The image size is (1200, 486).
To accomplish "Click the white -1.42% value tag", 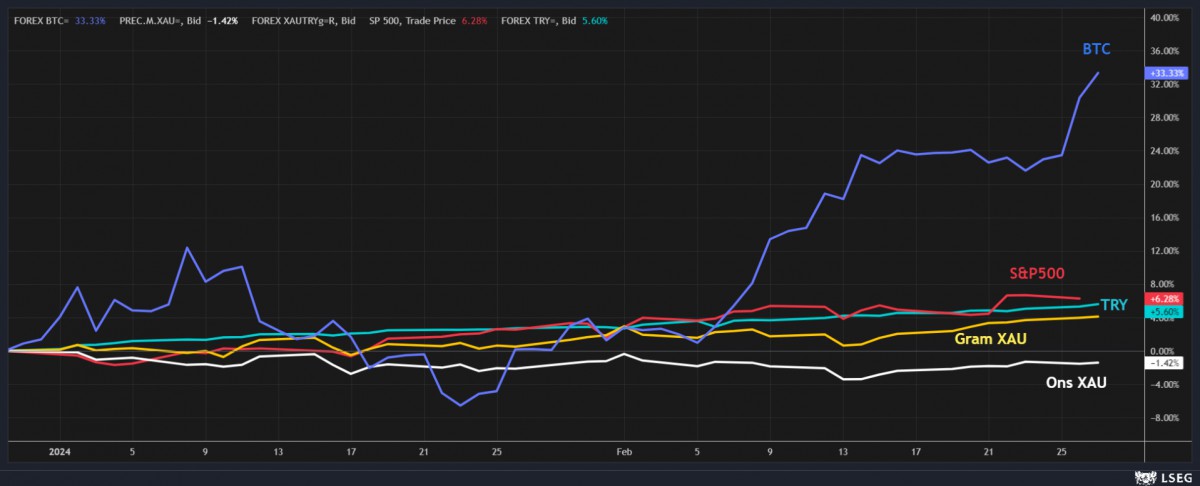I will point(1167,363).
